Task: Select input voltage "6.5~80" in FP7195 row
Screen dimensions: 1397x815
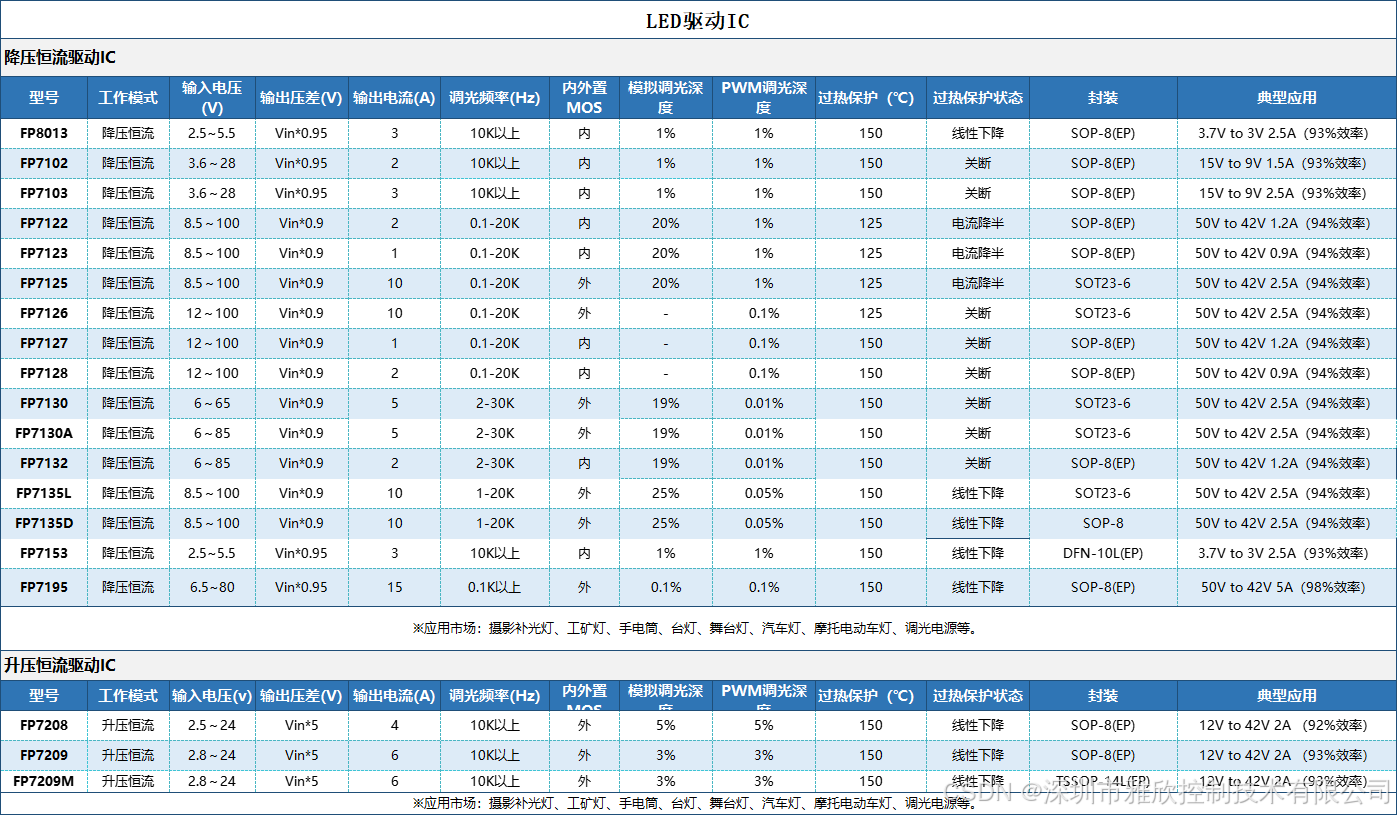Action: 212,587
